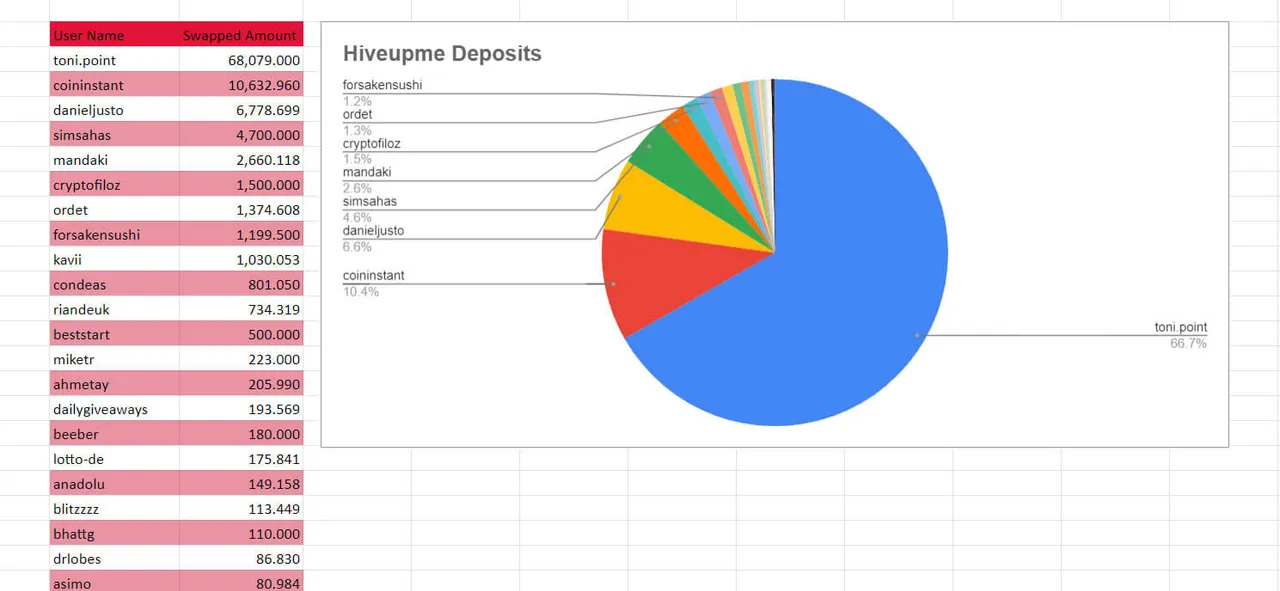Select the 180.000 amount cell
1280x591 pixels.
[x=241, y=434]
